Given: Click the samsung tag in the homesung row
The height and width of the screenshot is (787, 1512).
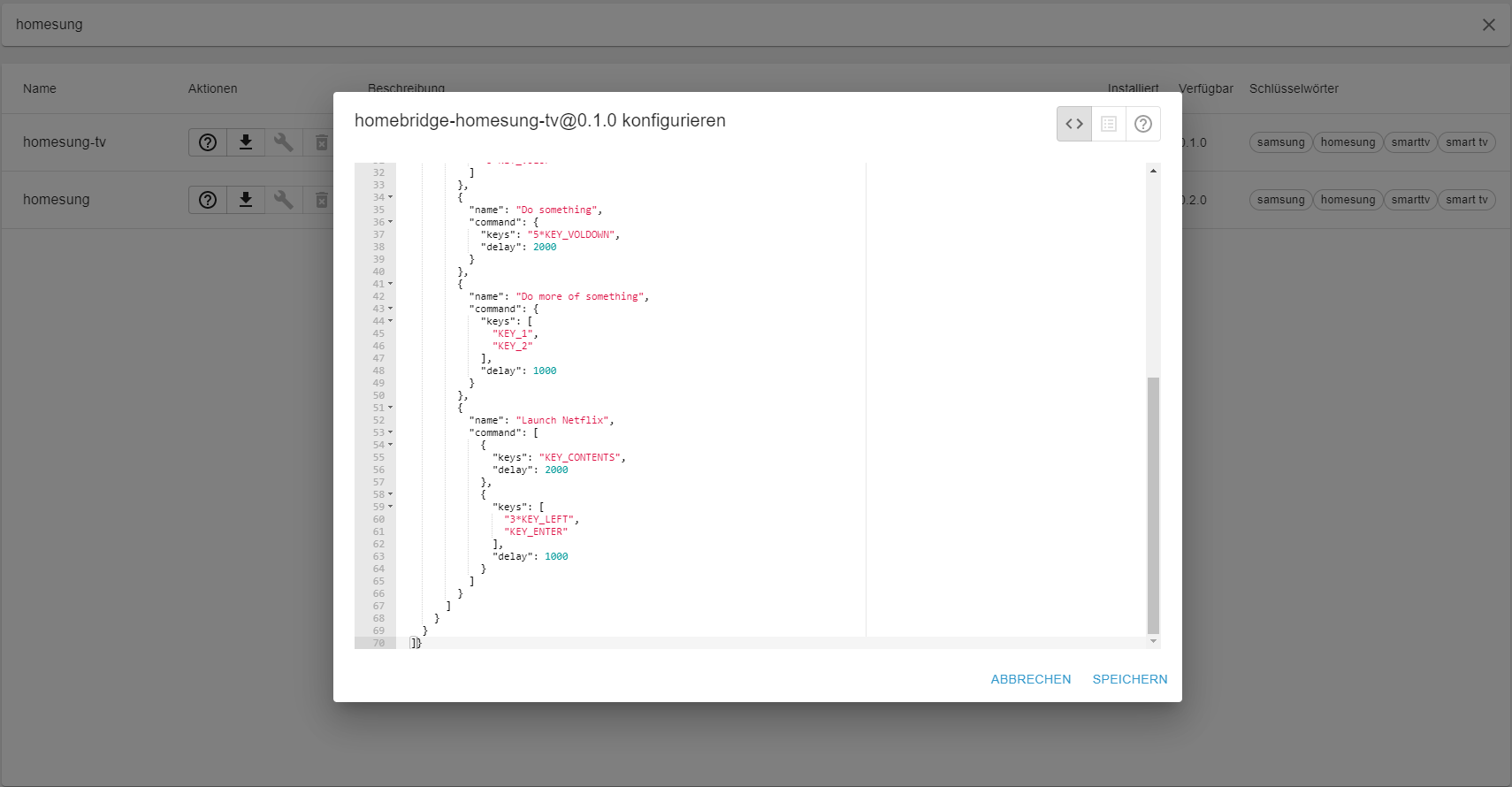Looking at the screenshot, I should [1281, 200].
